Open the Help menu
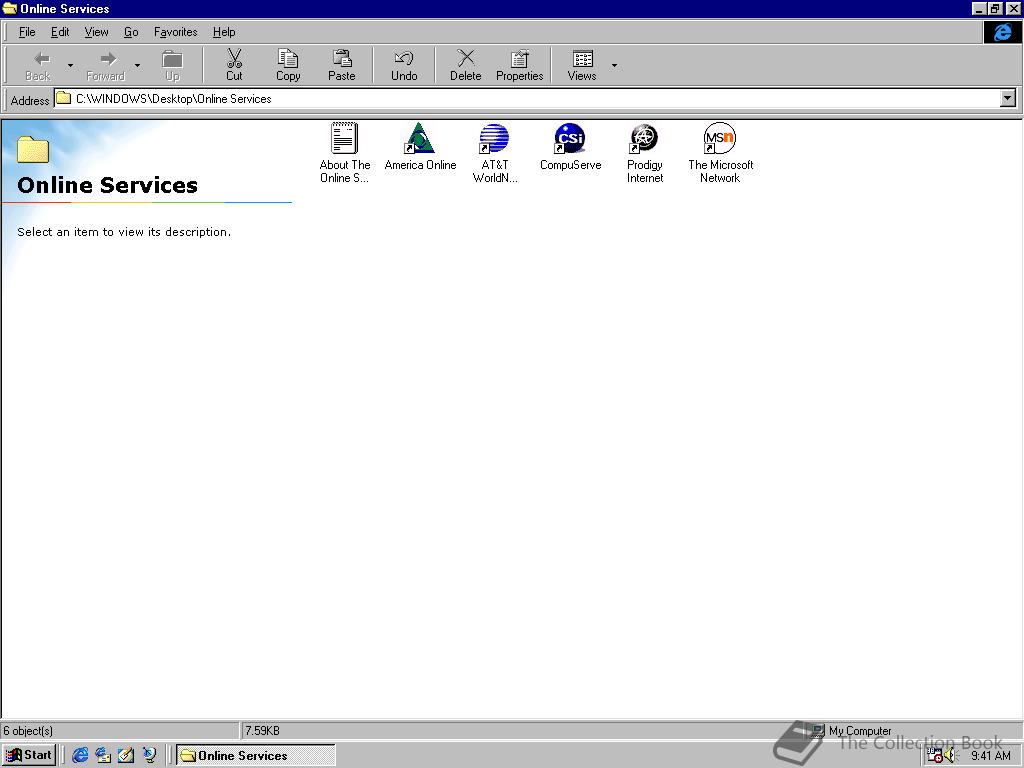The image size is (1024, 768). tap(224, 32)
